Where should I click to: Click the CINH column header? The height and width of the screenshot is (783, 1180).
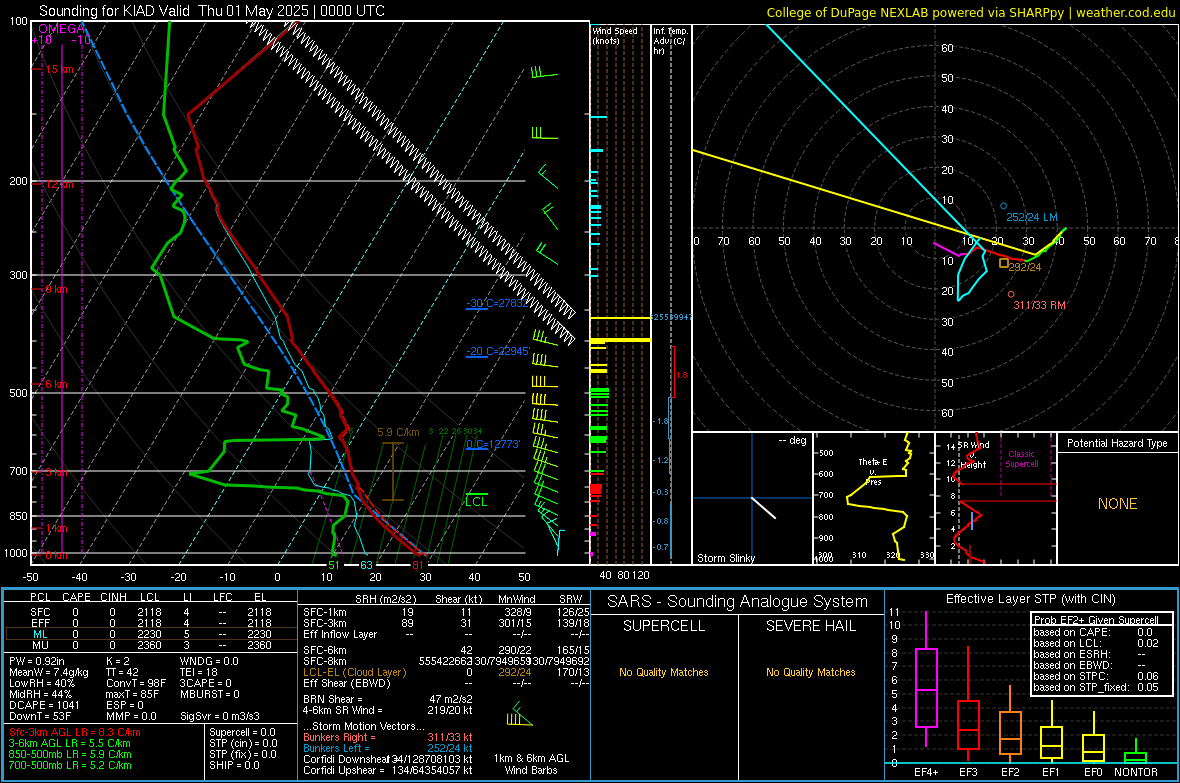click(113, 597)
